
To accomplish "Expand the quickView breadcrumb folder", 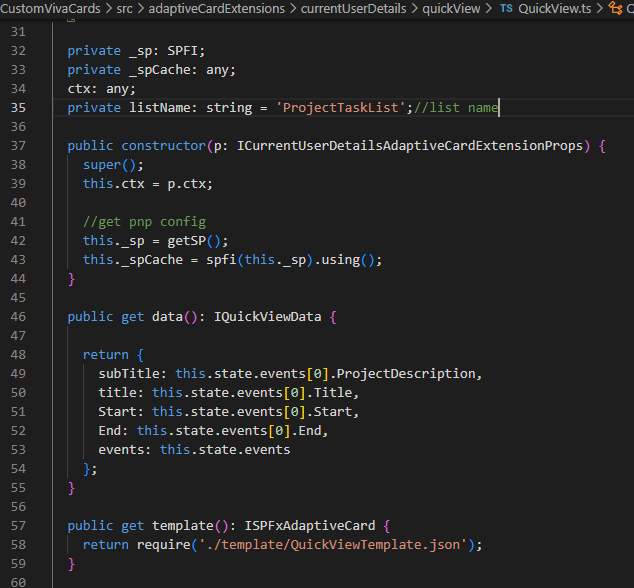I will (449, 8).
